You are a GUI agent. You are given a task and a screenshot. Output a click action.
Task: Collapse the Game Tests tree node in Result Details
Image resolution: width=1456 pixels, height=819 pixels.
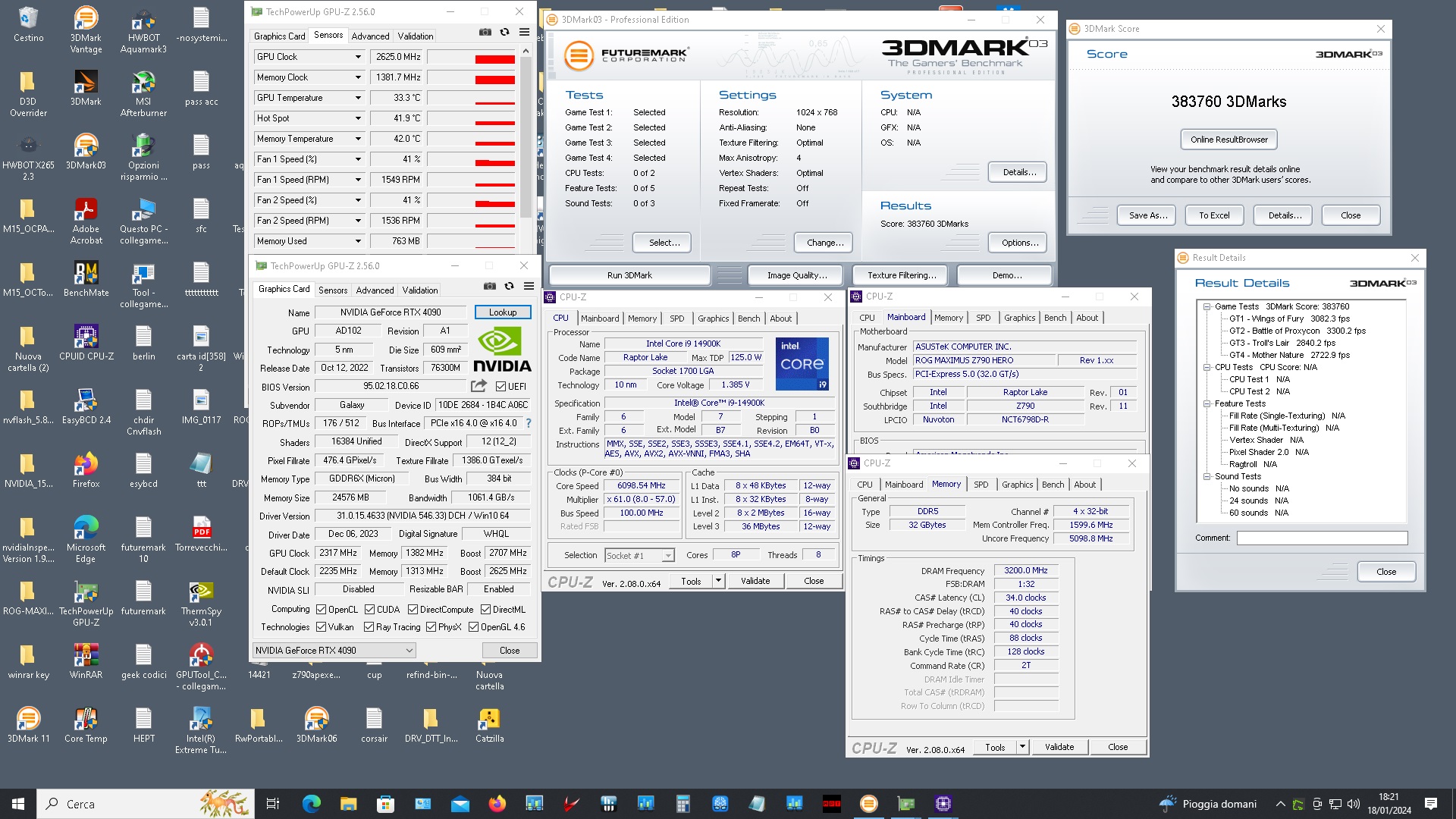[1207, 307]
